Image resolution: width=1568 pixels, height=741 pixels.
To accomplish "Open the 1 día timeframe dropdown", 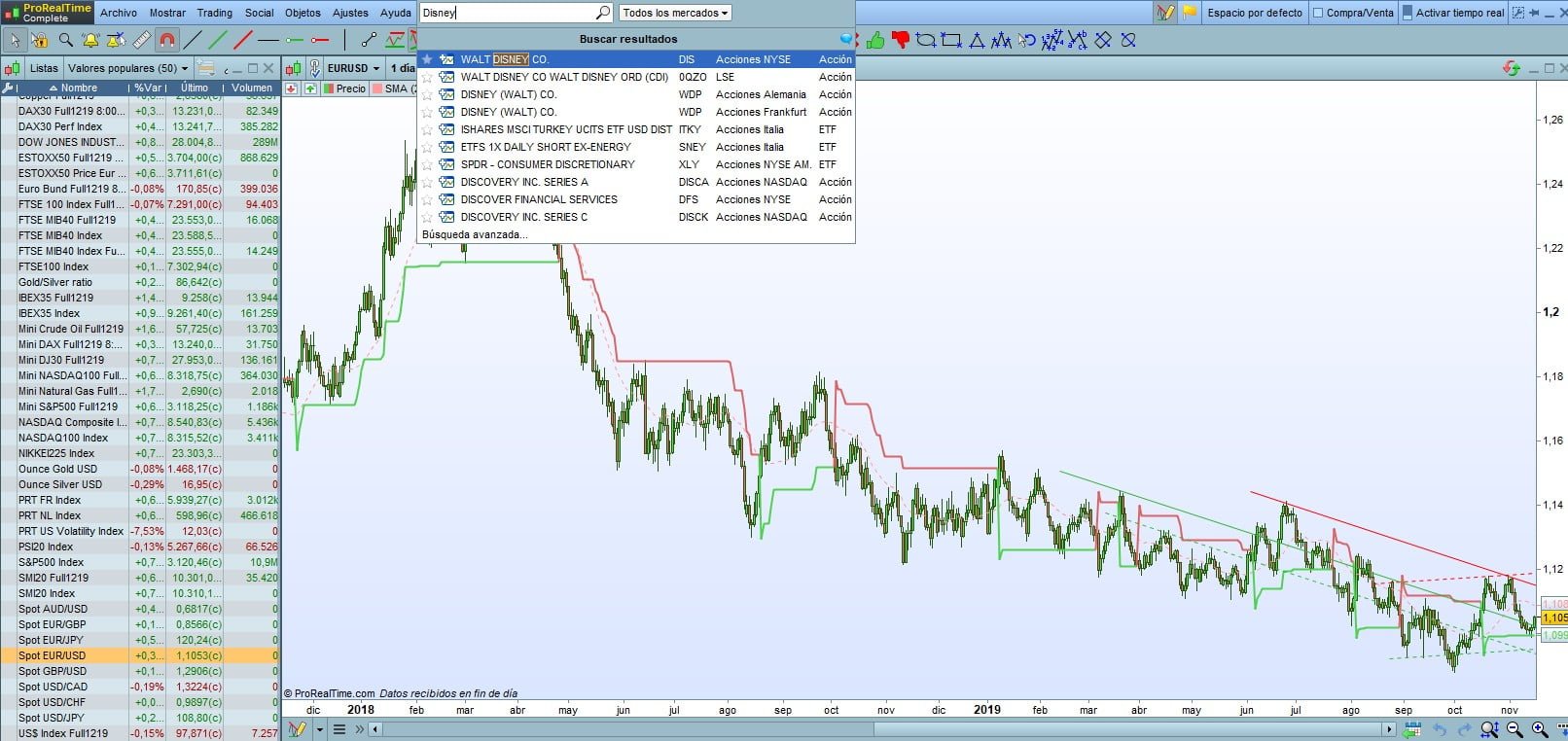I will point(403,68).
